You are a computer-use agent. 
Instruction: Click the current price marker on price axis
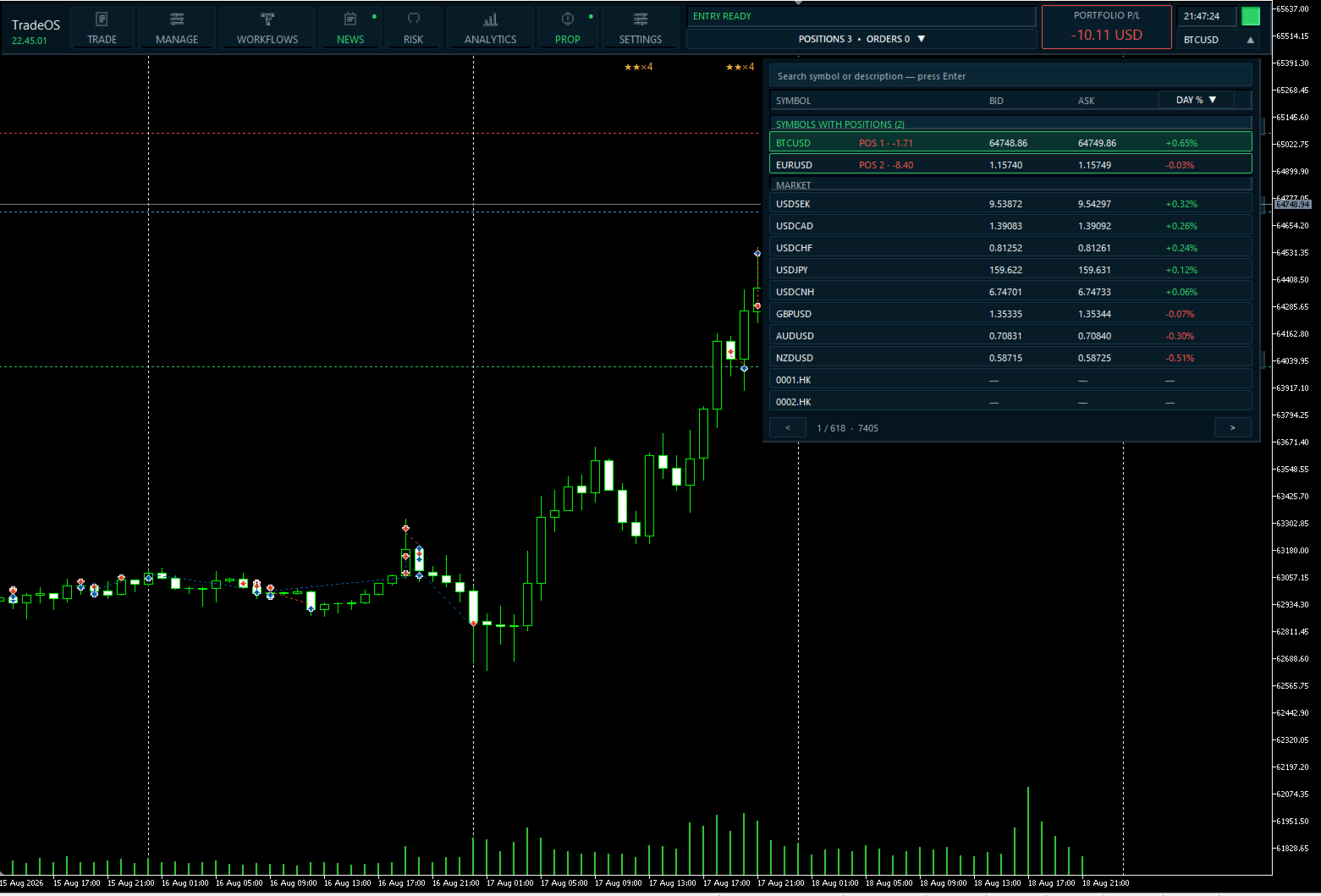pyautogui.click(x=1292, y=204)
